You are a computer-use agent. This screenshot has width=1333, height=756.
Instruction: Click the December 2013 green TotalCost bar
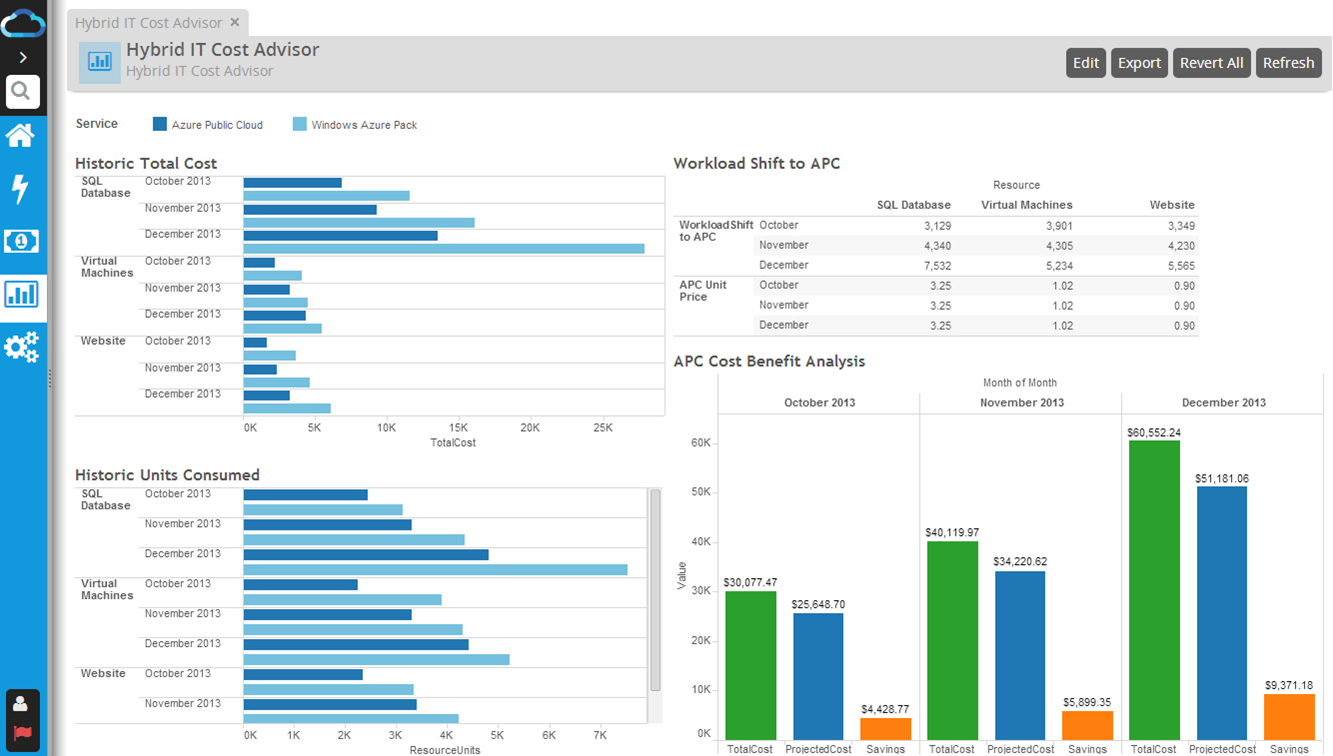[1154, 590]
